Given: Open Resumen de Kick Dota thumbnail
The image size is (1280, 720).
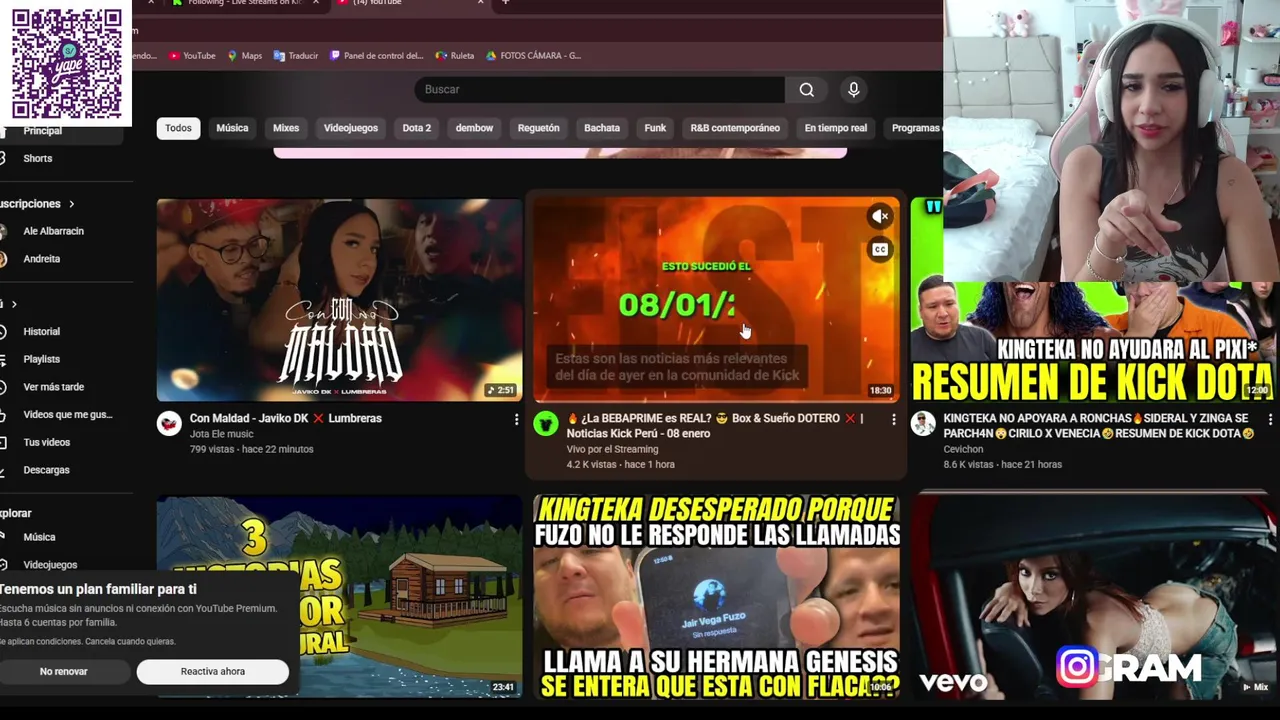Looking at the screenshot, I should (1095, 342).
